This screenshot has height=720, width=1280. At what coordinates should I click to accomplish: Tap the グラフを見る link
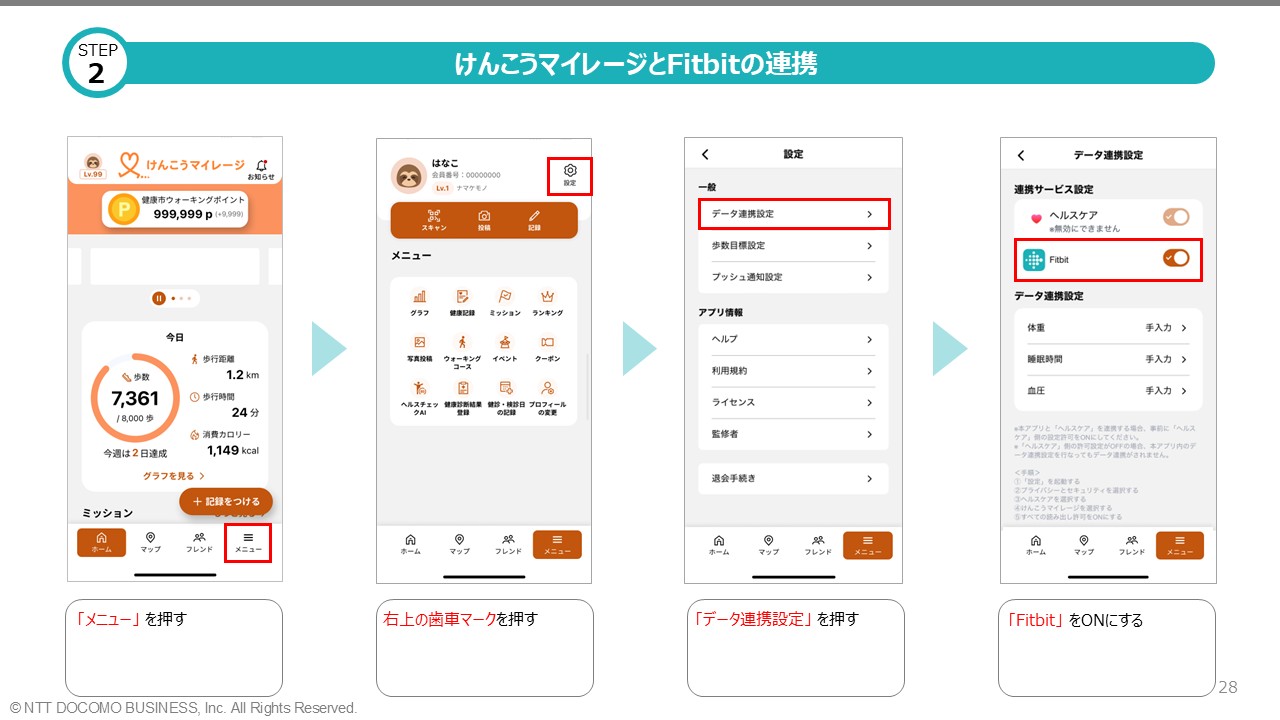(x=174, y=476)
